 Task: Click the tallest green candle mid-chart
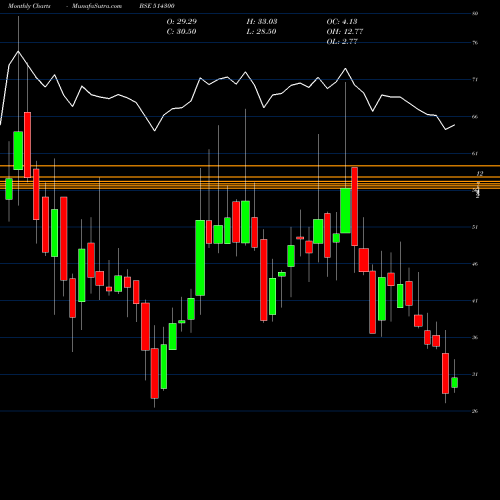point(200,258)
